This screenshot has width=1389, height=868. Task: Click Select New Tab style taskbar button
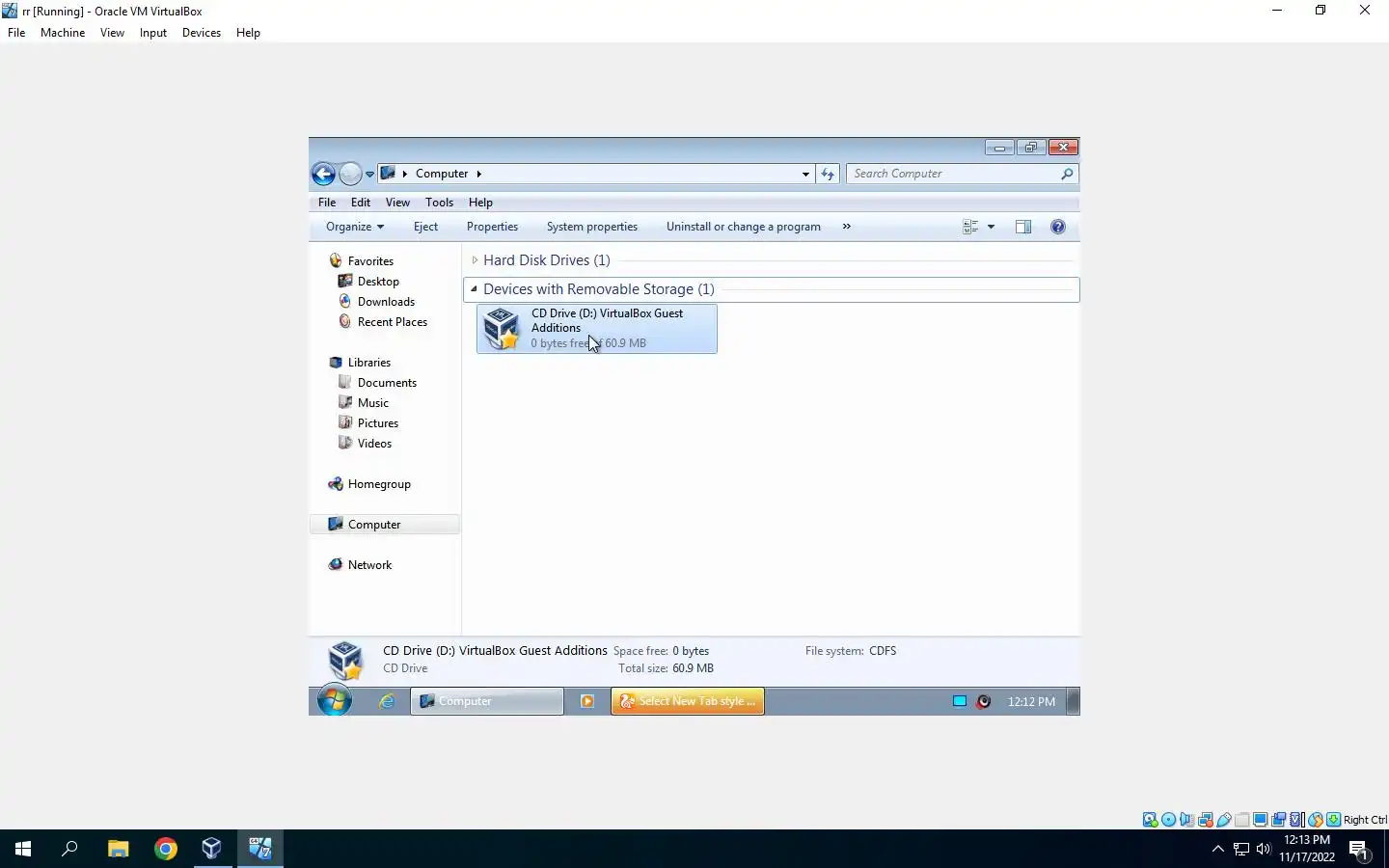click(688, 701)
